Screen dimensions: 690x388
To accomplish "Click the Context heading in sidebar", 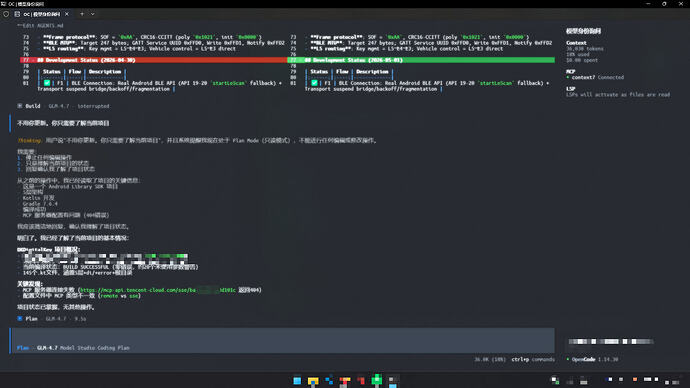I will [x=576, y=43].
